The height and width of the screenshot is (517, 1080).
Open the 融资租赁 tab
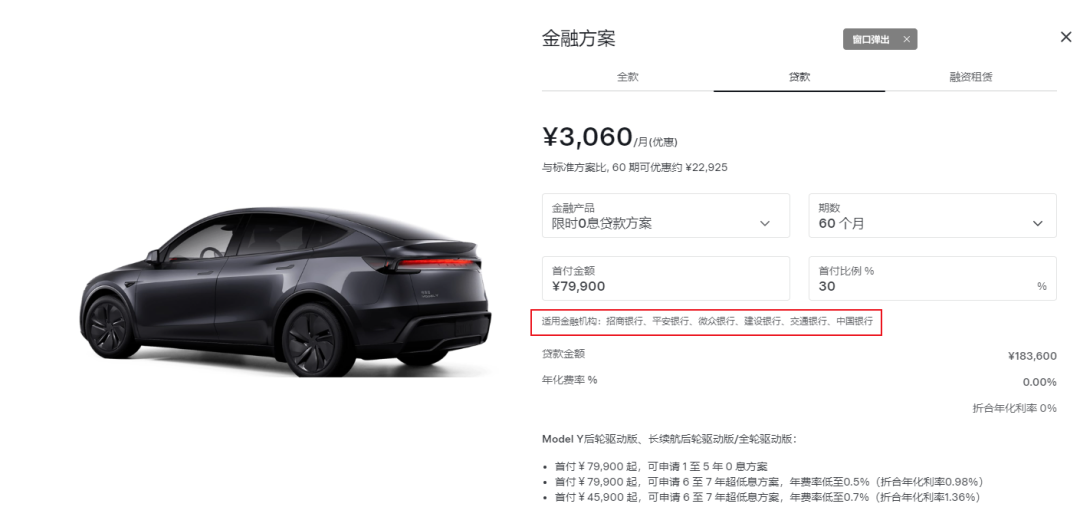point(970,76)
